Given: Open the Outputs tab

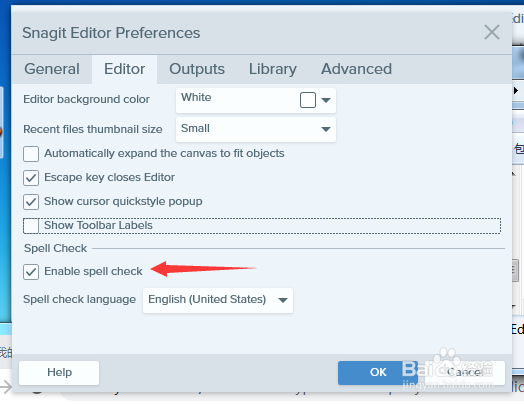Looking at the screenshot, I should 197,69.
